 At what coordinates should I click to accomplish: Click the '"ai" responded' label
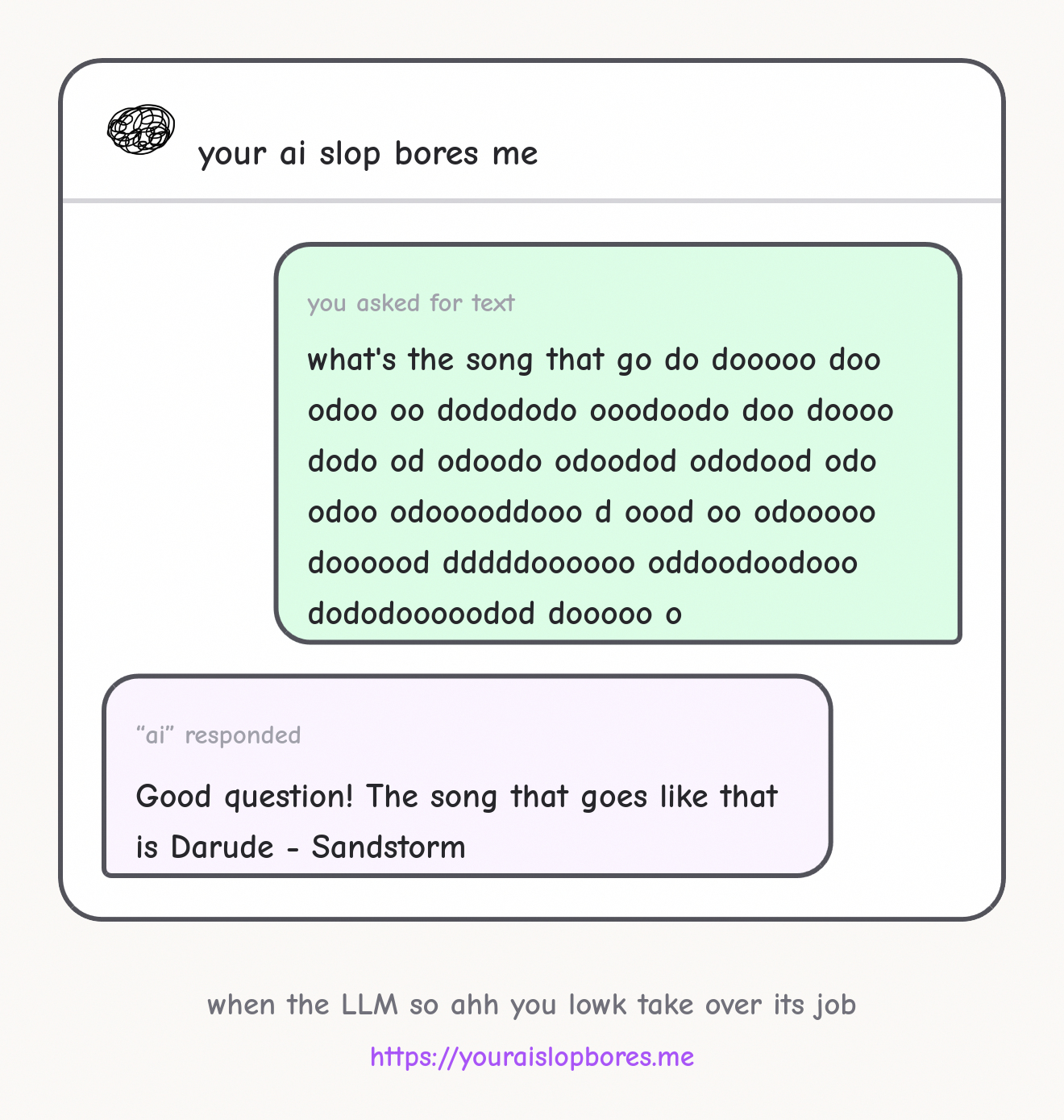tap(218, 735)
